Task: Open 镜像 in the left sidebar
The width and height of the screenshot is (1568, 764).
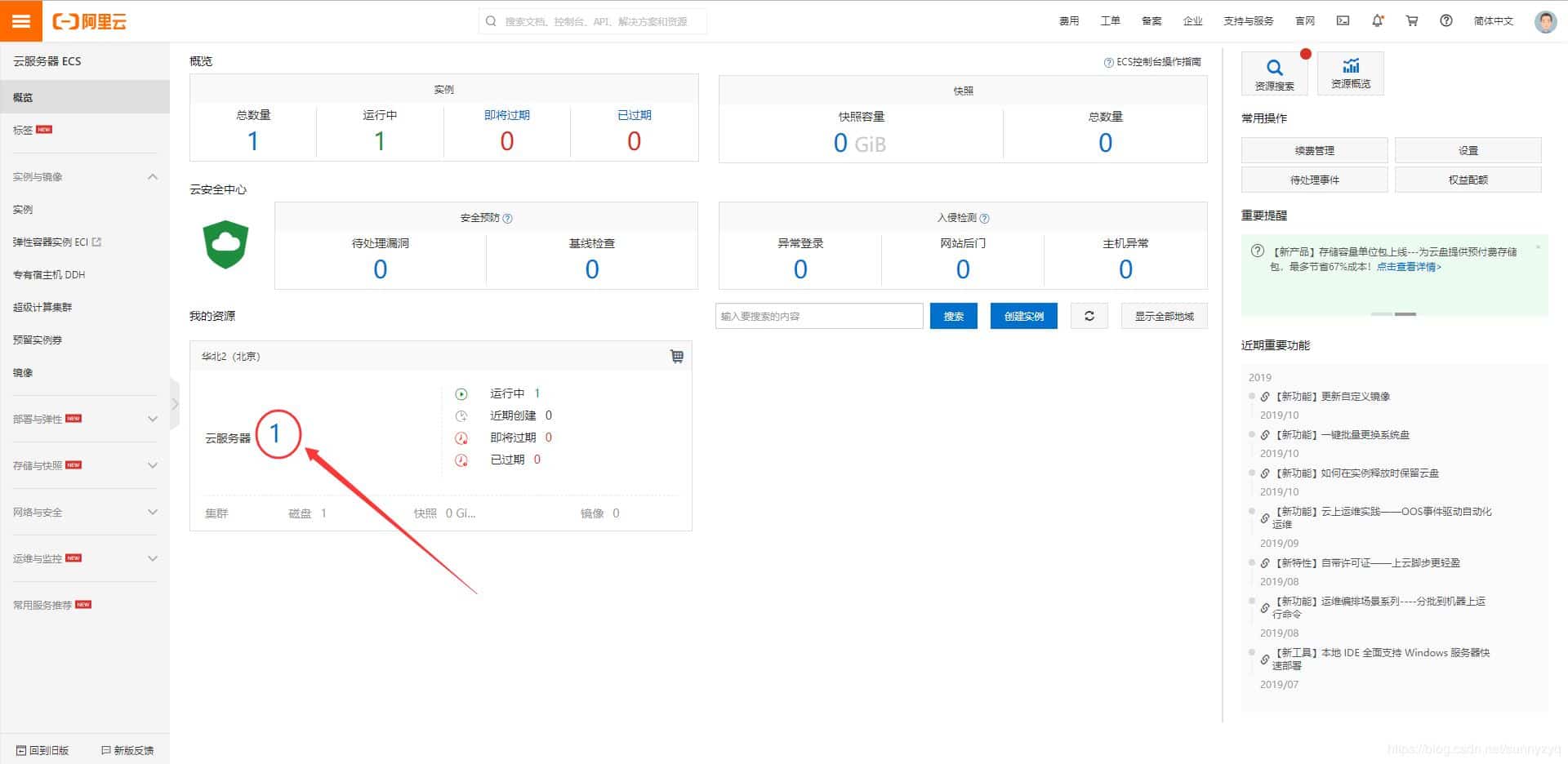Action: pos(23,373)
